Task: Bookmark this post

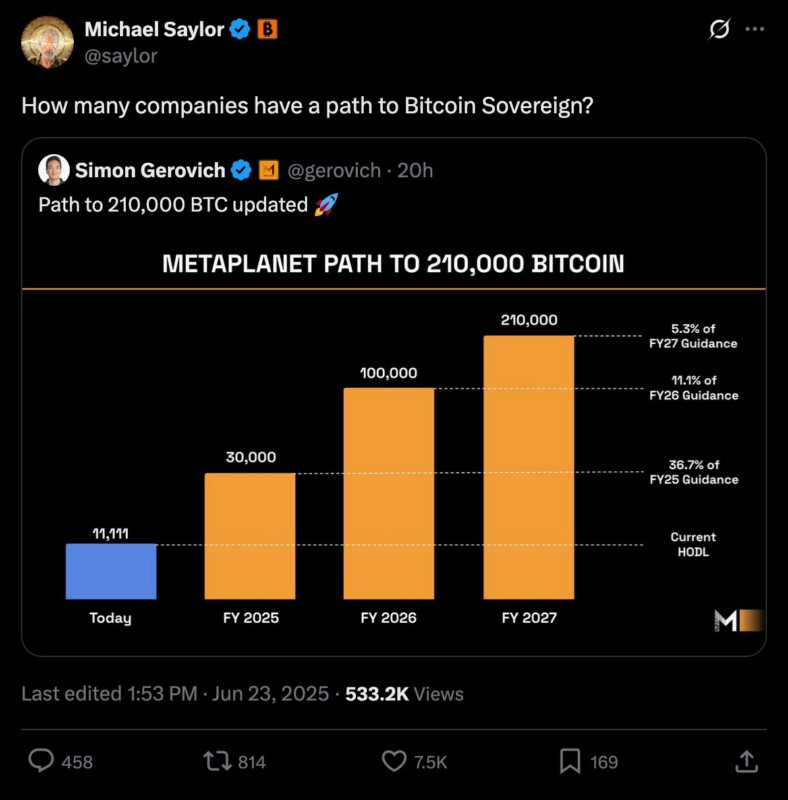Action: click(x=570, y=762)
